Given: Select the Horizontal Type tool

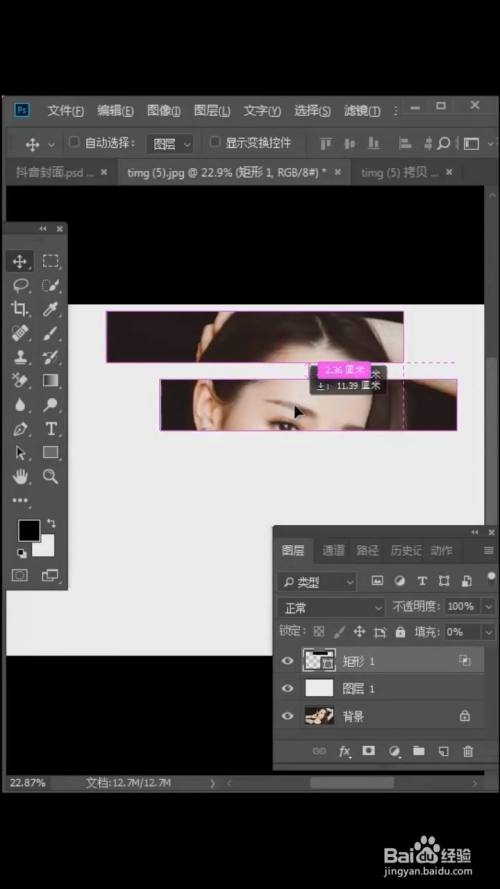Looking at the screenshot, I should (50, 429).
